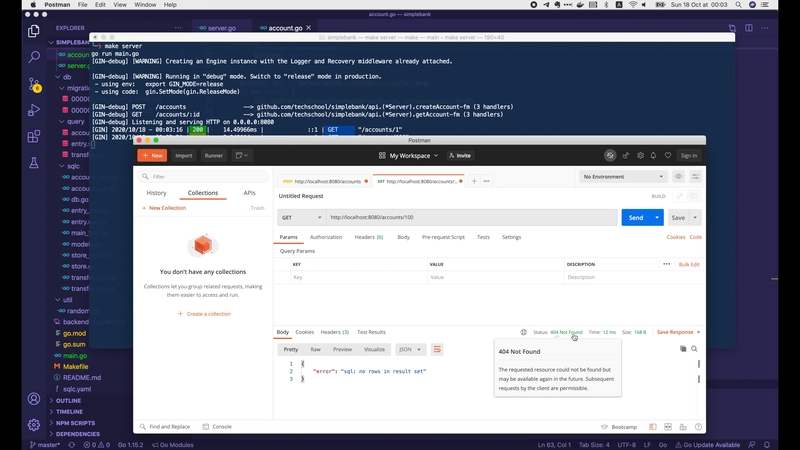Click the orange New button in Postman

click(153, 156)
